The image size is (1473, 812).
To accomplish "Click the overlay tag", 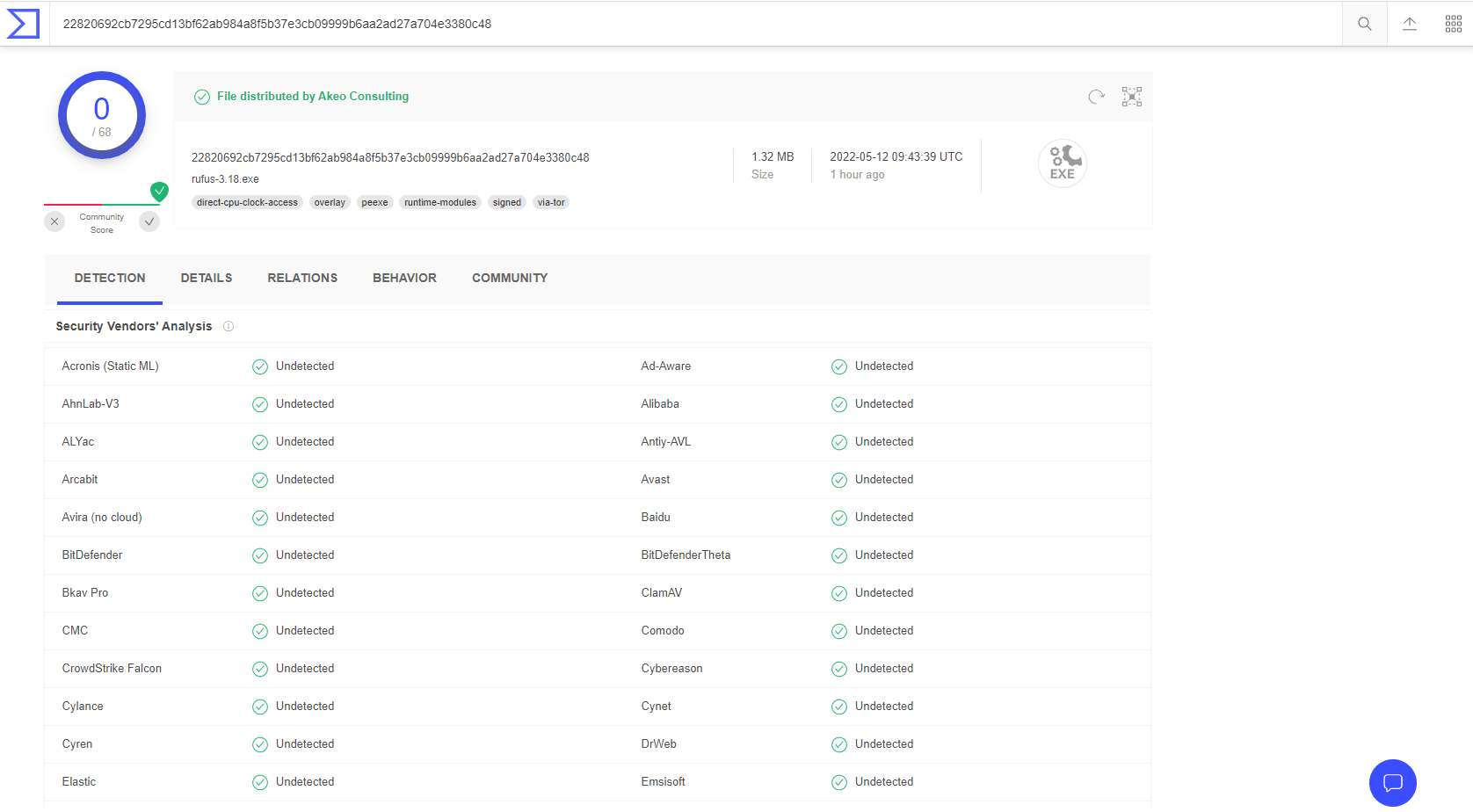I will click(x=330, y=202).
